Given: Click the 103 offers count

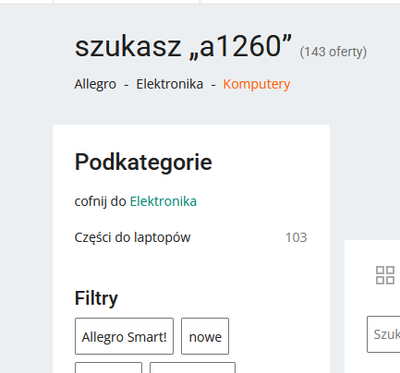Looking at the screenshot, I should click(x=296, y=238).
